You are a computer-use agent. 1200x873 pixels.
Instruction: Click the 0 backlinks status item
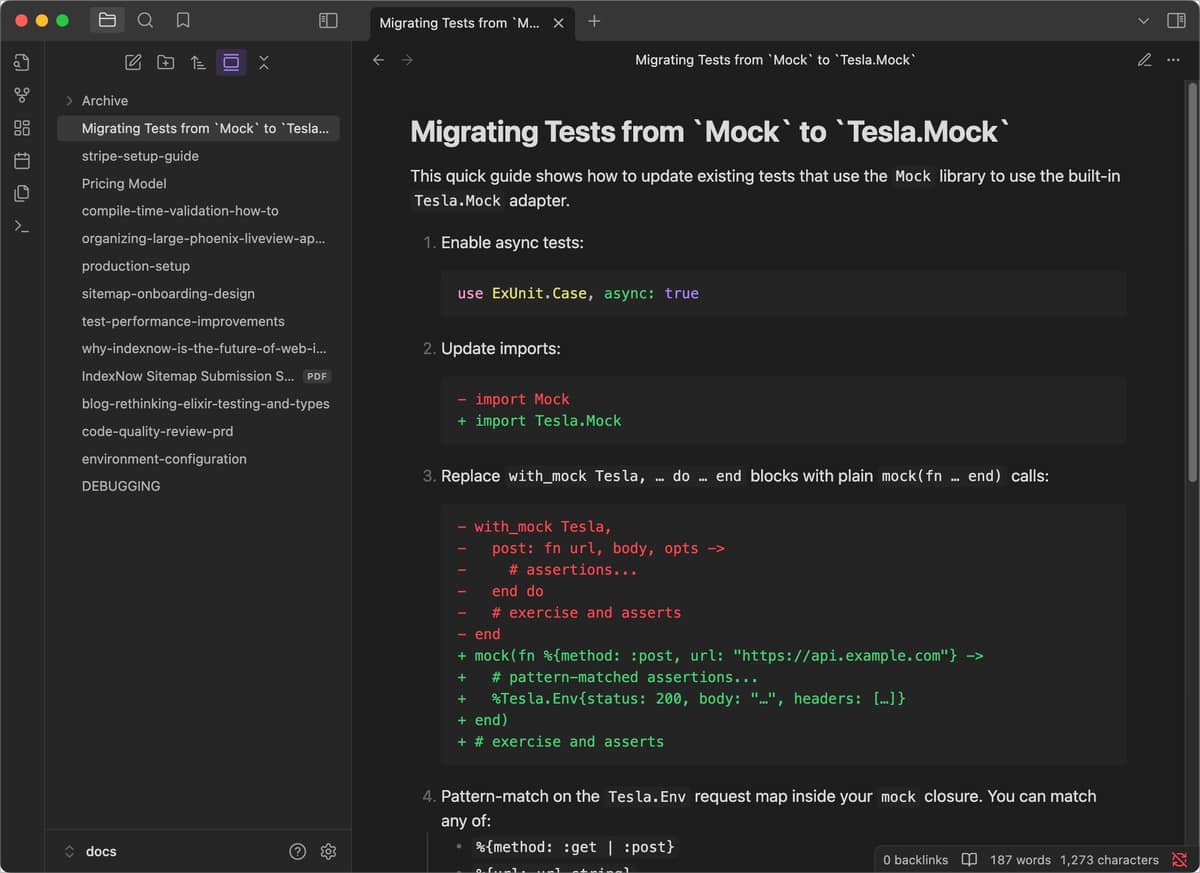915,860
